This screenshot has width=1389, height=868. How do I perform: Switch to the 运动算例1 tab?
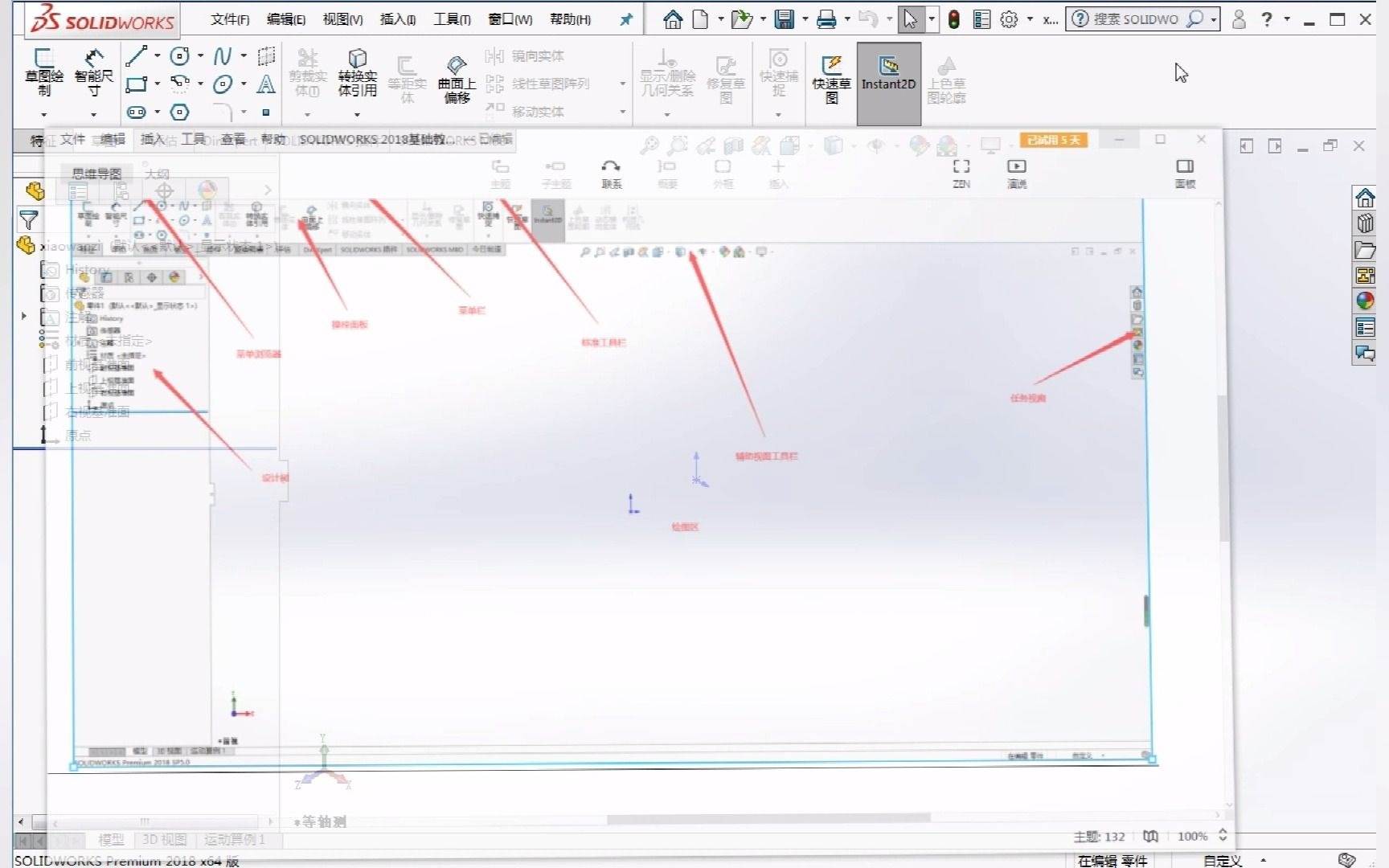click(233, 839)
